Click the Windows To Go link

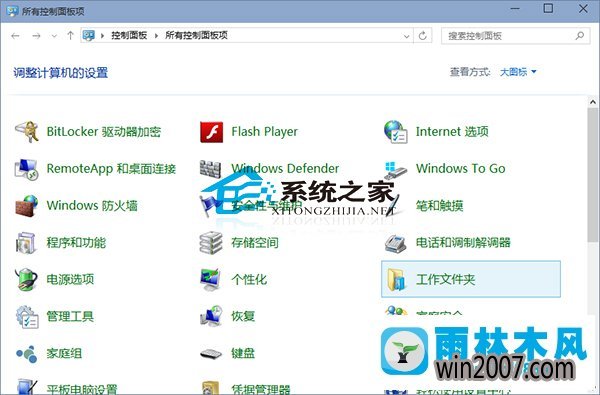(460, 168)
